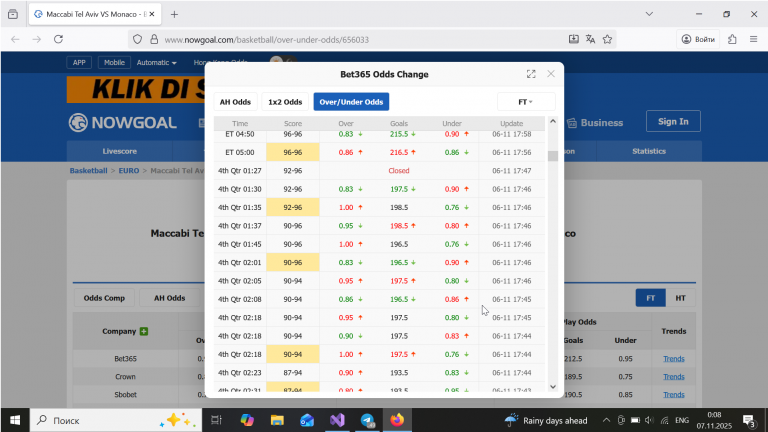Screen dimensions: 768x432
Task: Click highlighted 96-96 score at ET 05:00
Action: 293,152
